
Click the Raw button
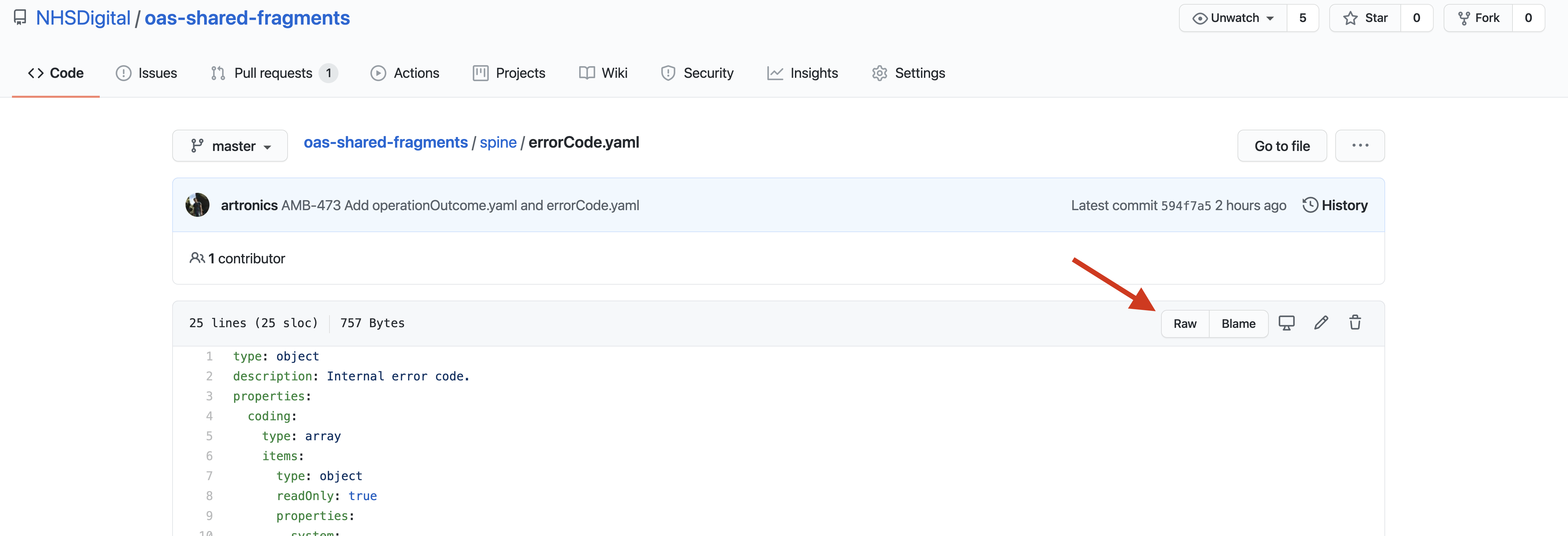(x=1184, y=324)
